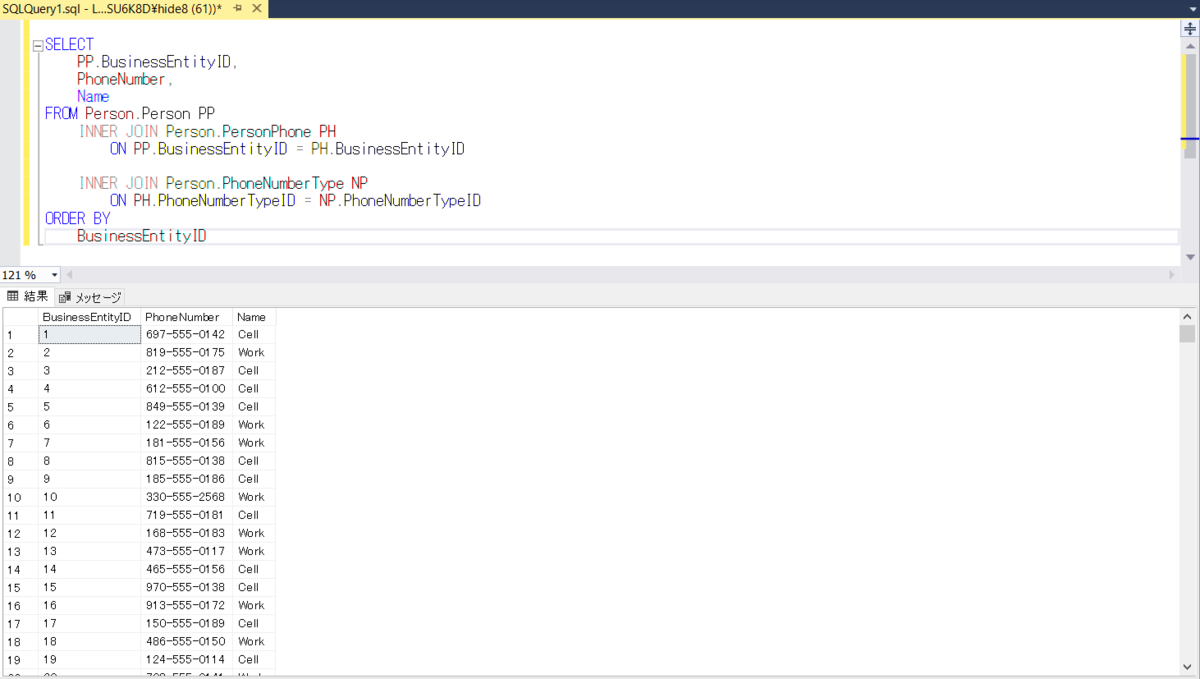The image size is (1200, 679).
Task: Click the PhoneNumber column header
Action: tap(186, 317)
